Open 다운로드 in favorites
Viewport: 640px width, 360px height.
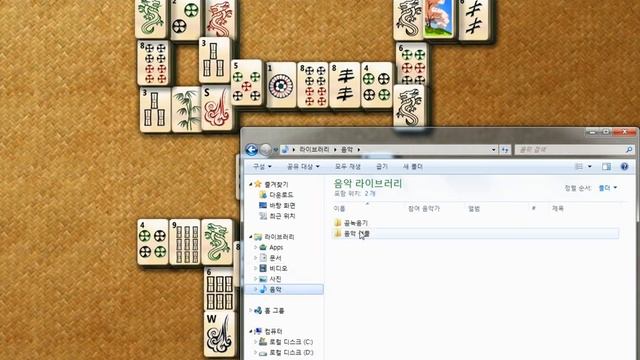[281, 195]
